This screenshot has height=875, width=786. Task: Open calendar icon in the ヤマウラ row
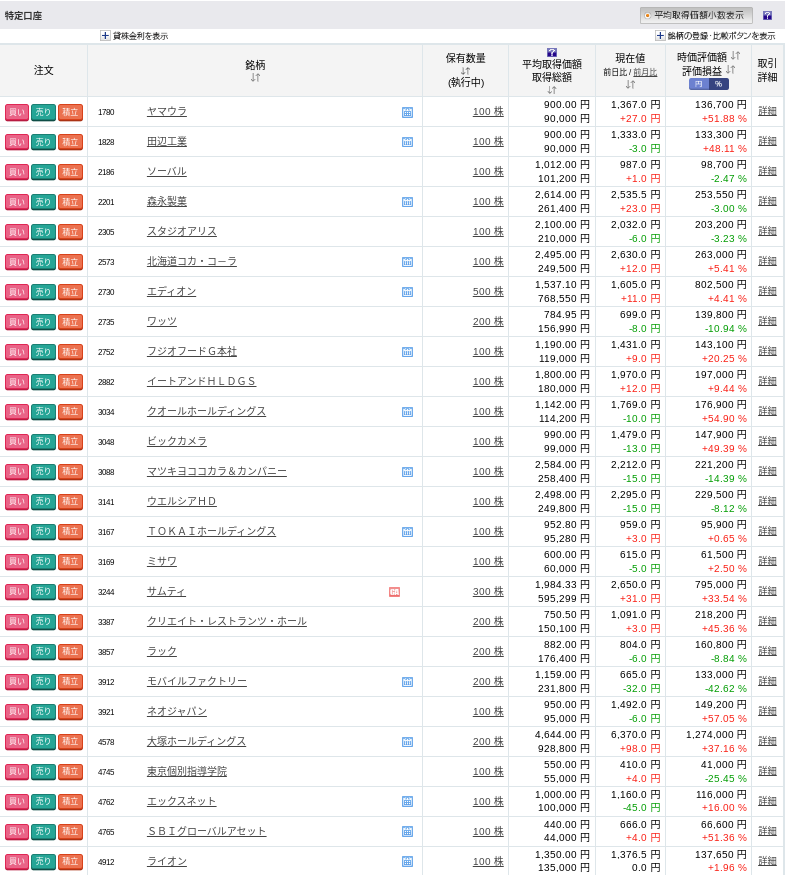pos(408,112)
